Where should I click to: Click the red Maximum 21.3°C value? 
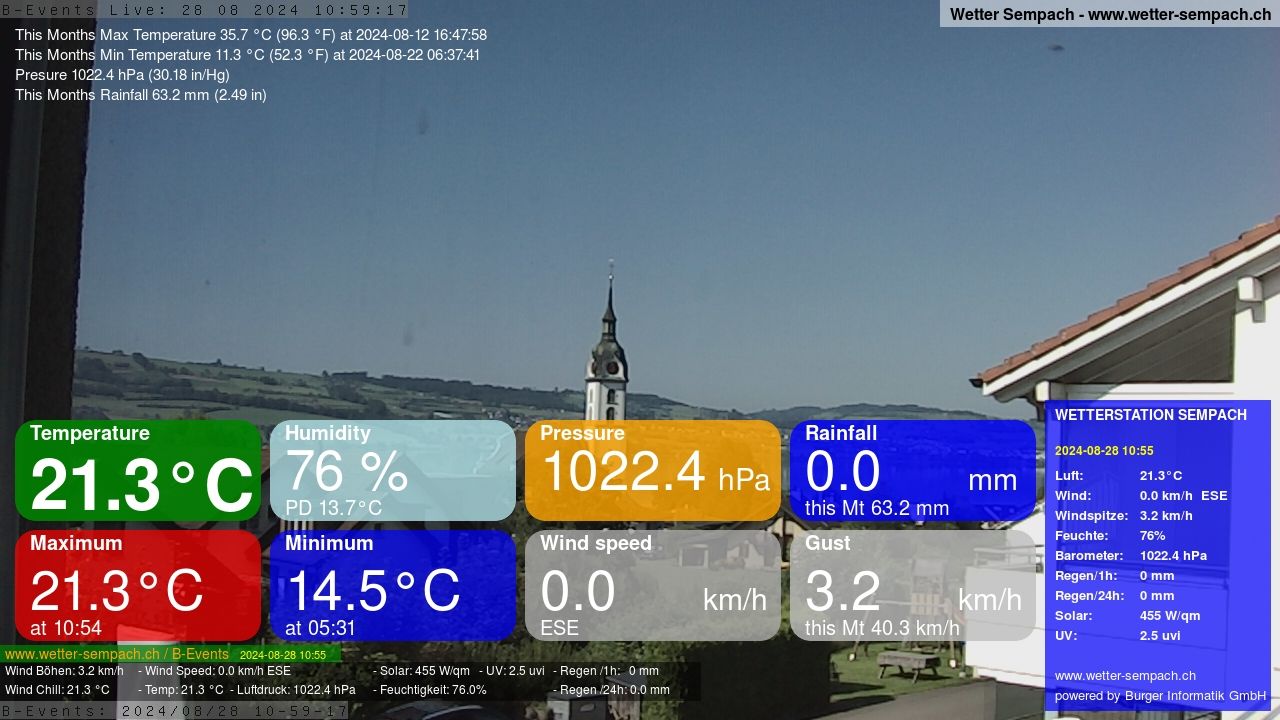117,590
